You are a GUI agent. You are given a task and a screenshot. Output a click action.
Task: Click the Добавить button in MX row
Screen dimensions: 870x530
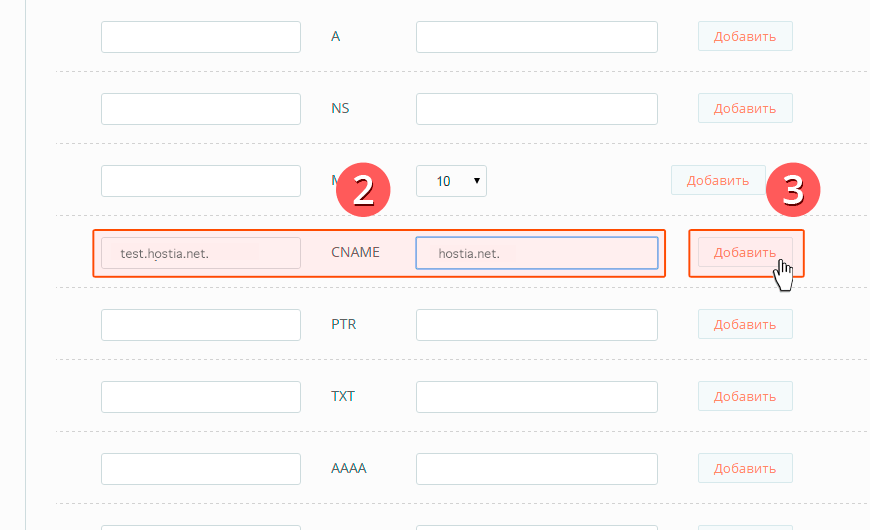(x=718, y=180)
